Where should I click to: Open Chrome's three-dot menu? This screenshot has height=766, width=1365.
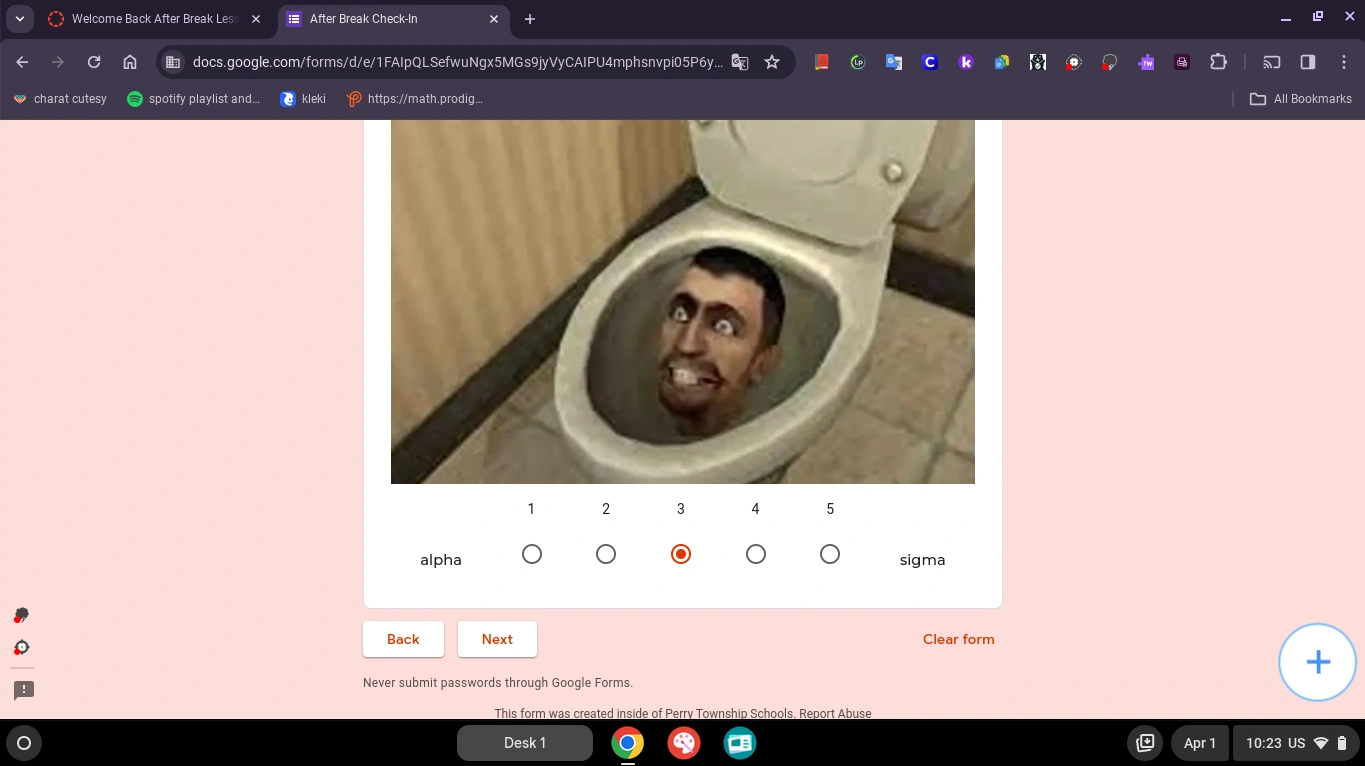click(x=1345, y=62)
